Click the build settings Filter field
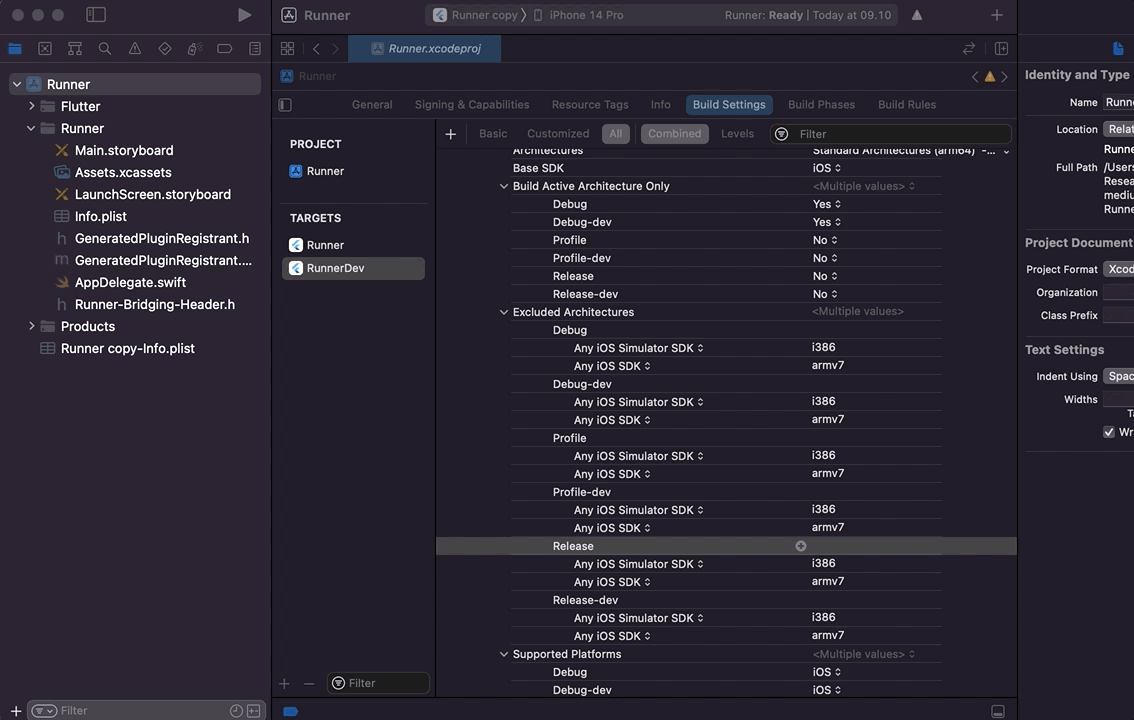Image resolution: width=1134 pixels, height=720 pixels. pos(891,134)
